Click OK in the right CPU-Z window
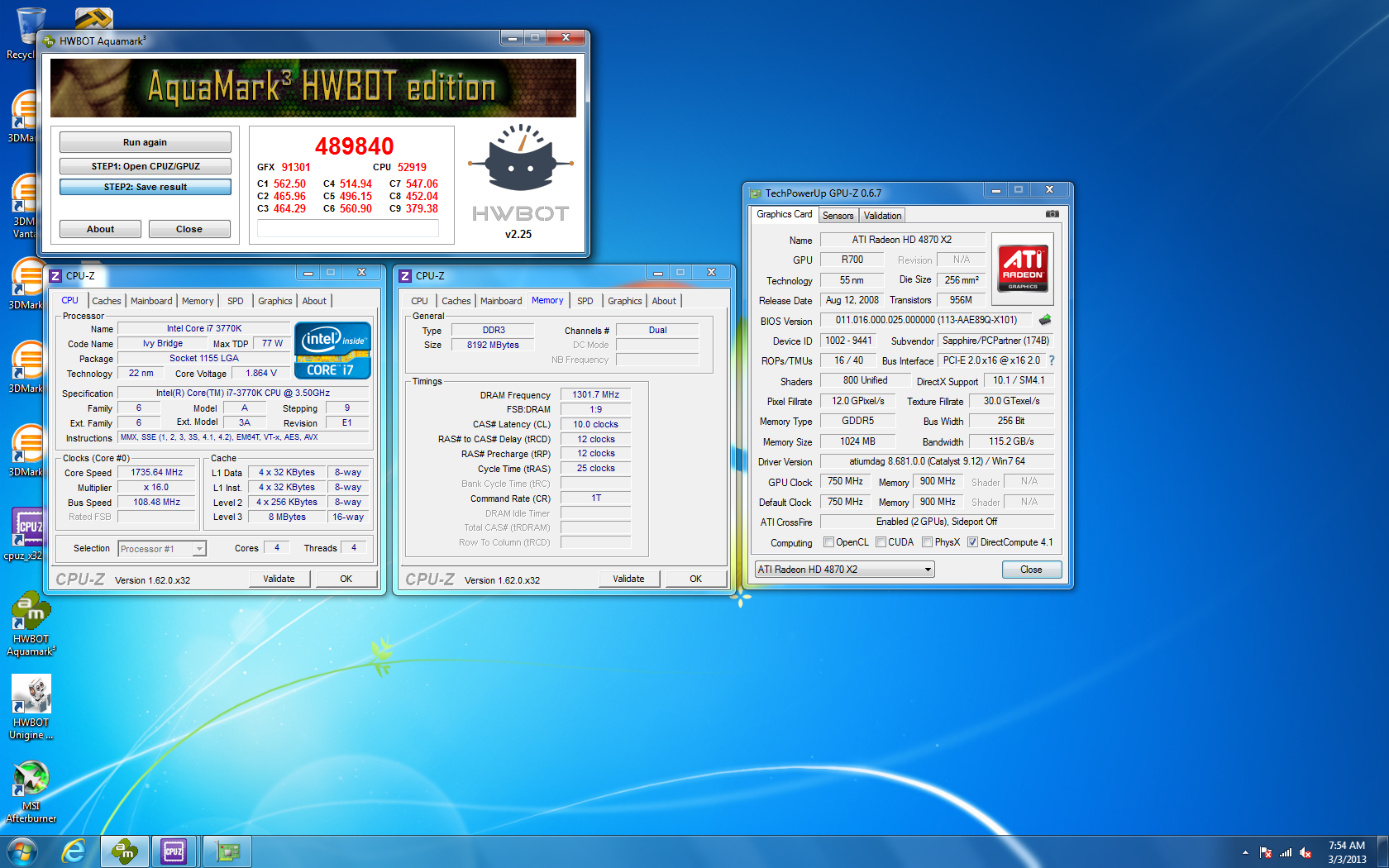Screen dimensions: 1389x868 [696, 579]
